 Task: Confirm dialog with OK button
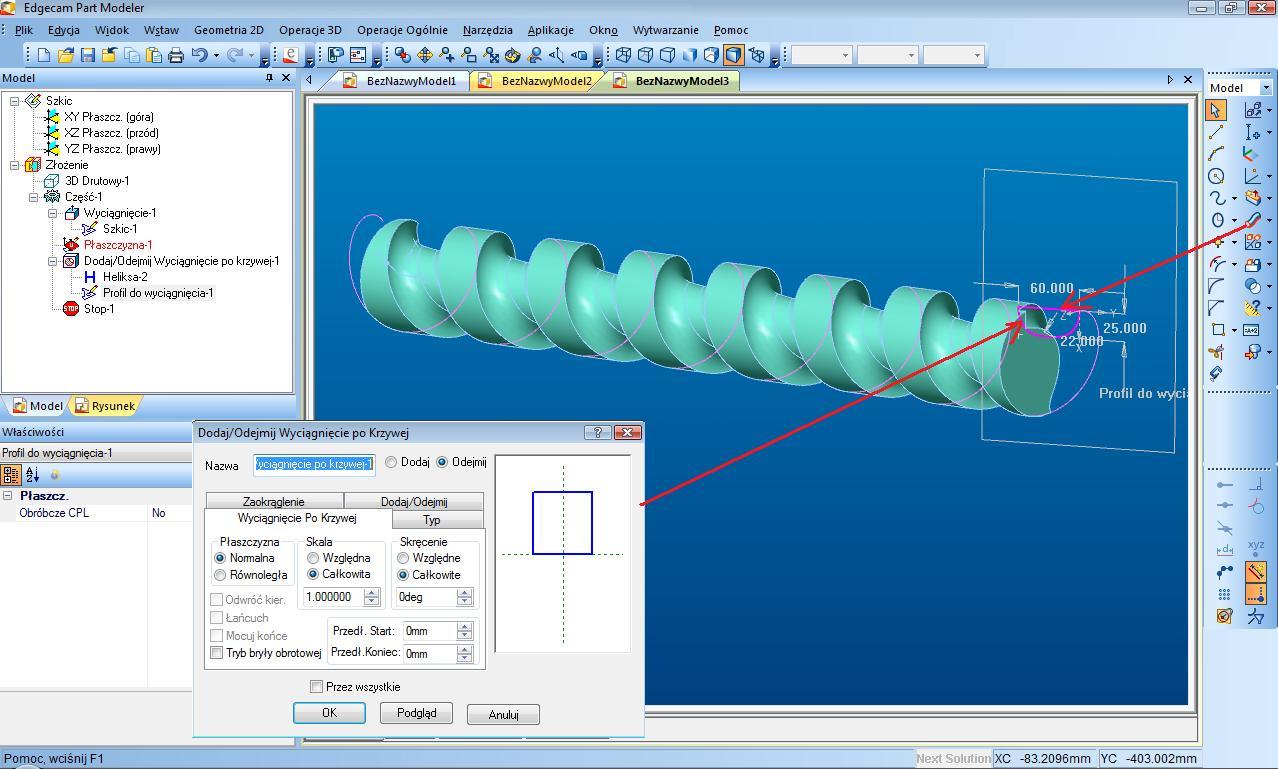pos(329,713)
